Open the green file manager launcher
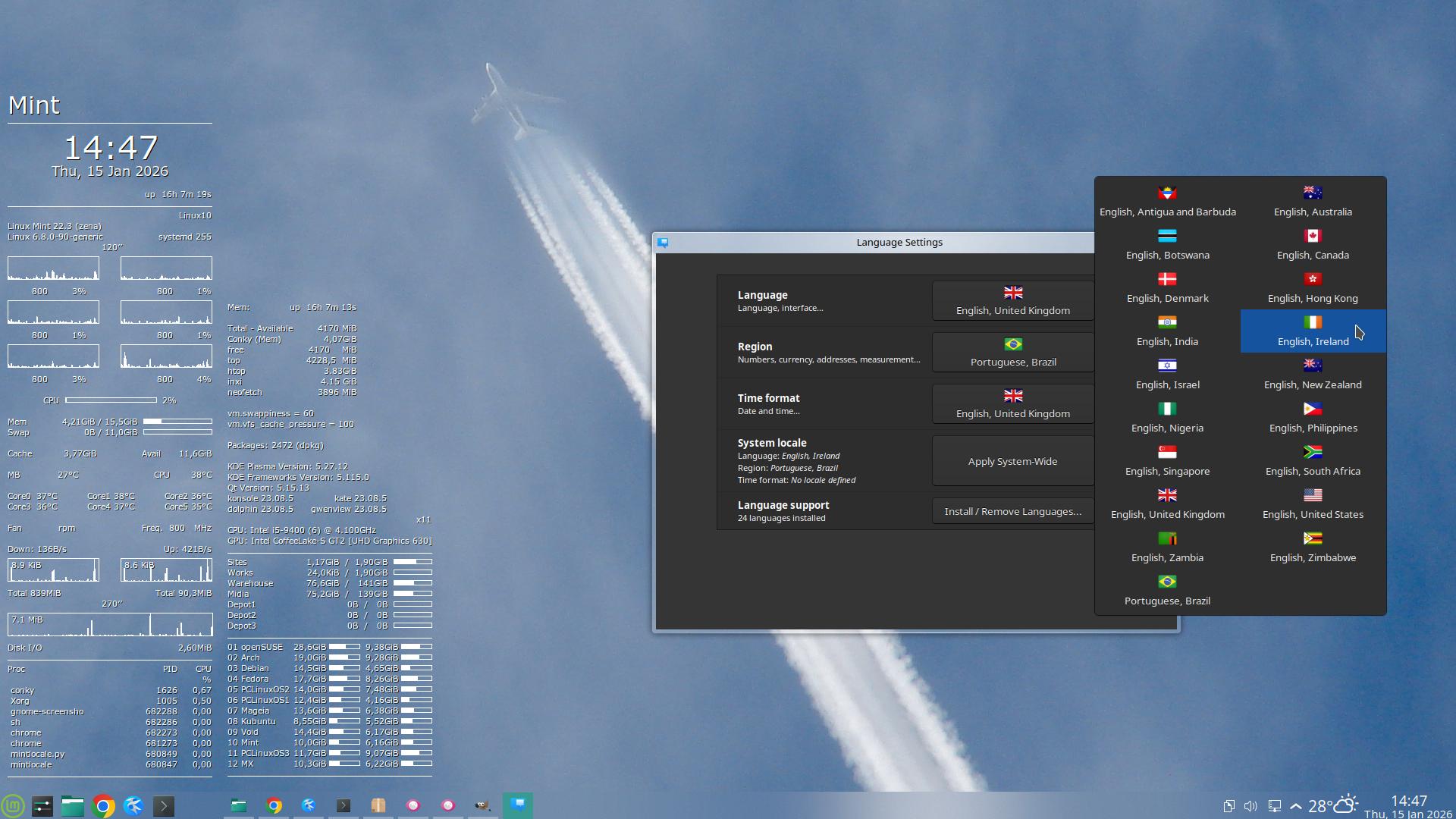The image size is (1456, 819). click(x=73, y=805)
